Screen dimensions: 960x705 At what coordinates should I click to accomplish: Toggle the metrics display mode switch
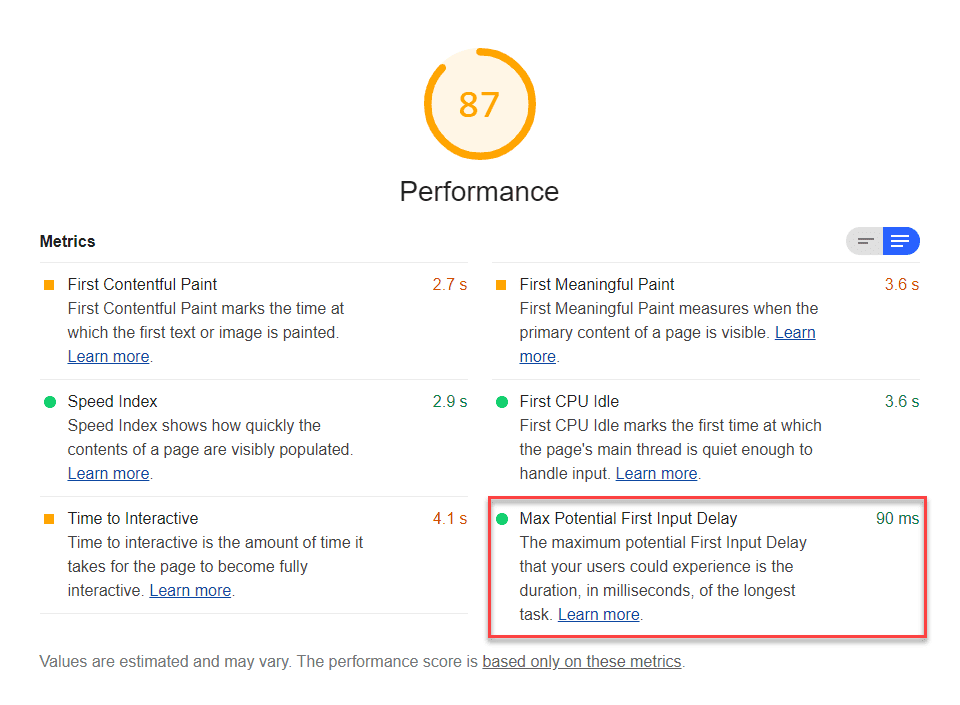point(883,241)
